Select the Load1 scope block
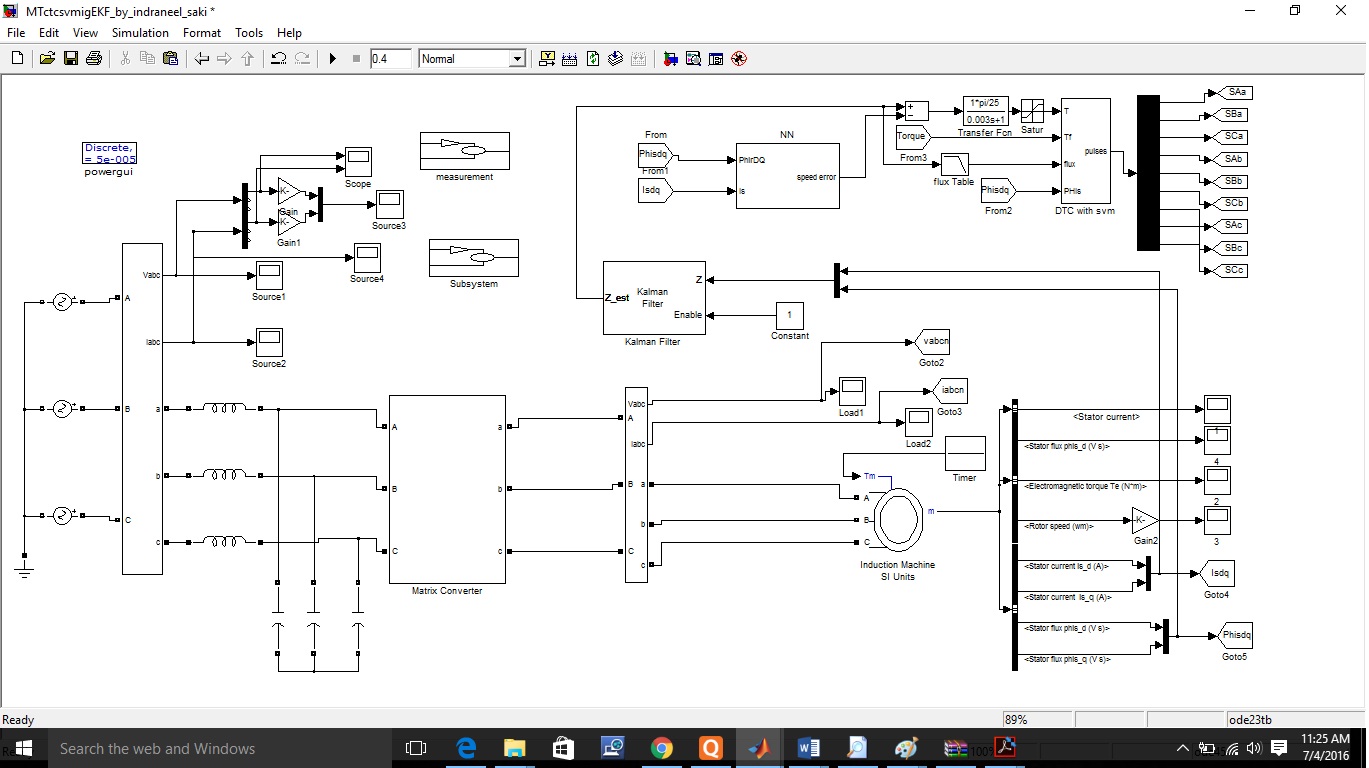1369x768 pixels. (x=851, y=391)
